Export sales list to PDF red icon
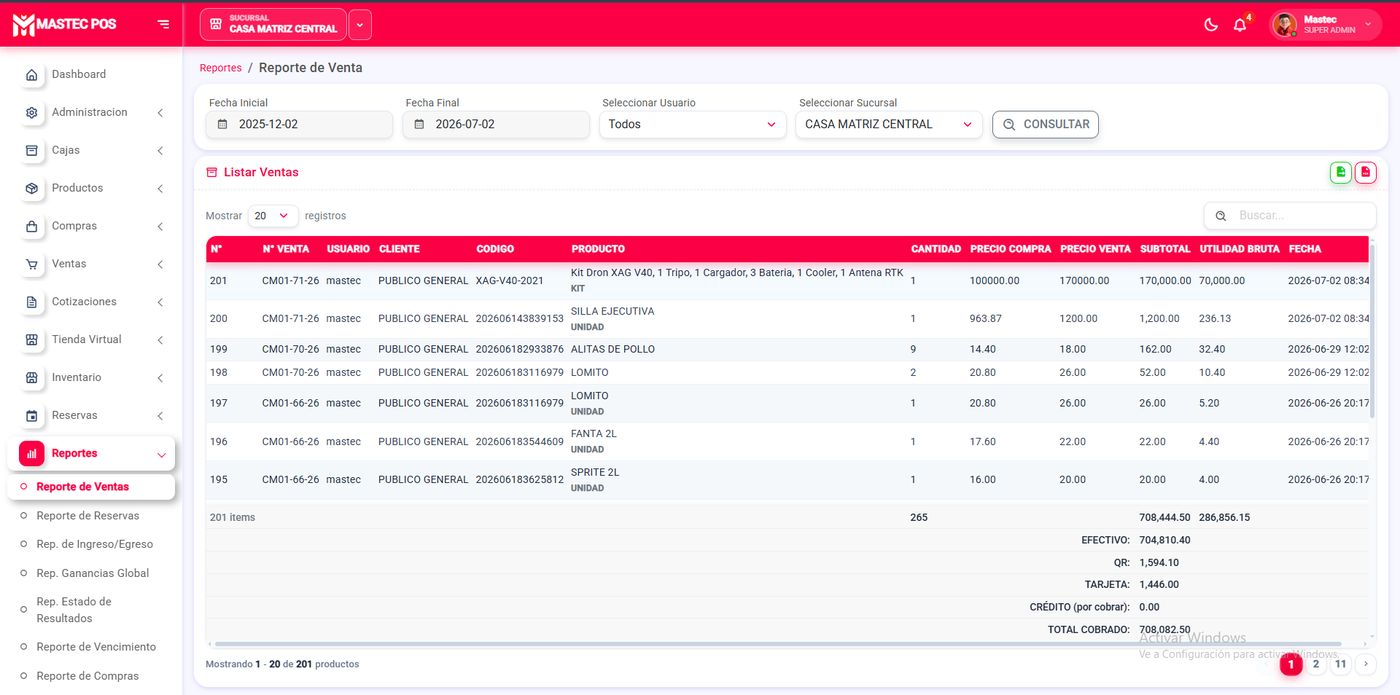Viewport: 1400px width, 695px height. (1366, 173)
